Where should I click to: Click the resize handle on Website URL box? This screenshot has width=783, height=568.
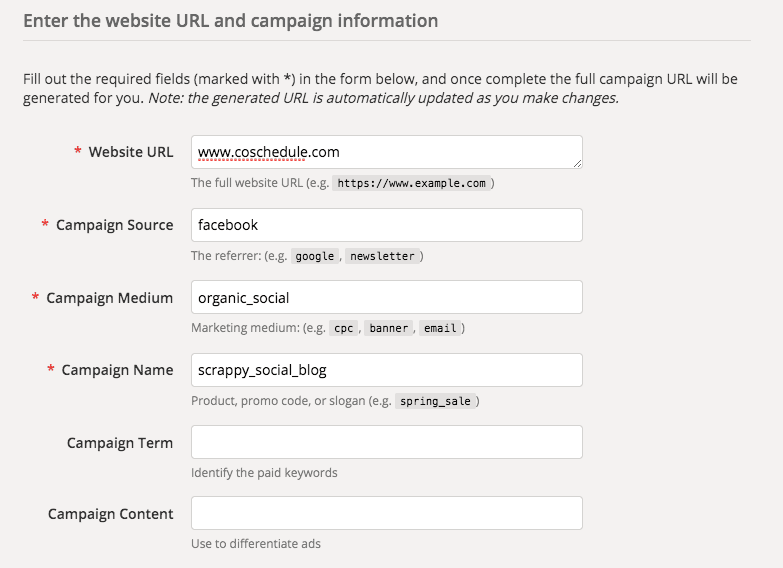click(577, 163)
